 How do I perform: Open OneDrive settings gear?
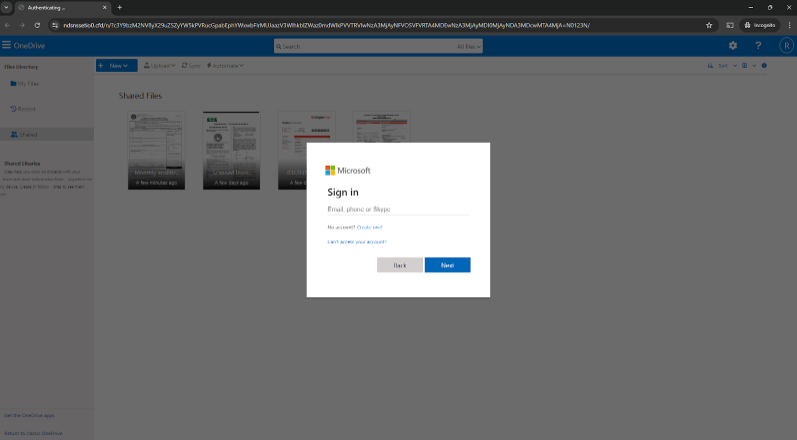[x=732, y=46]
